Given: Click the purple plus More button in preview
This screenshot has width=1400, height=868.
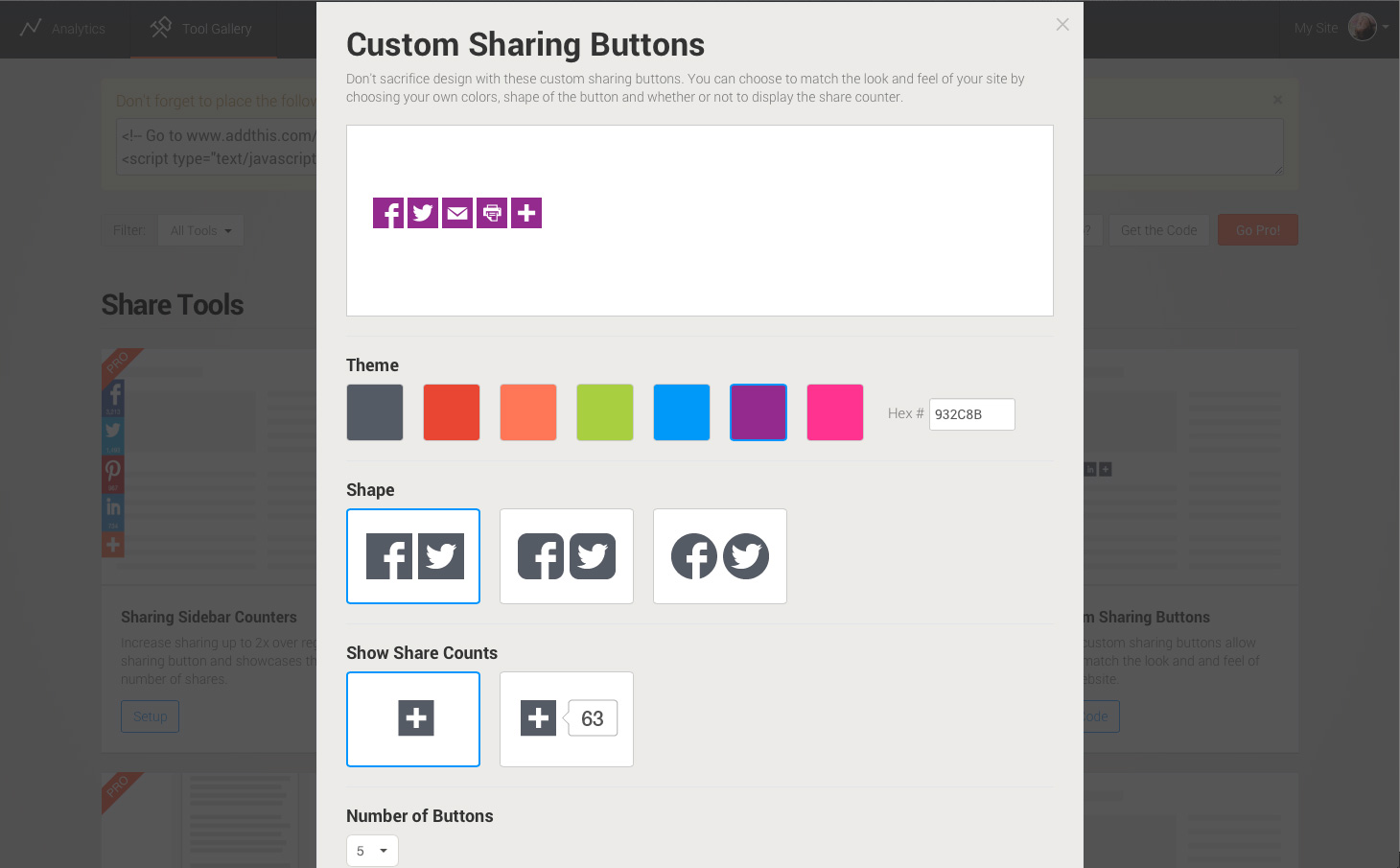Looking at the screenshot, I should pos(526,213).
